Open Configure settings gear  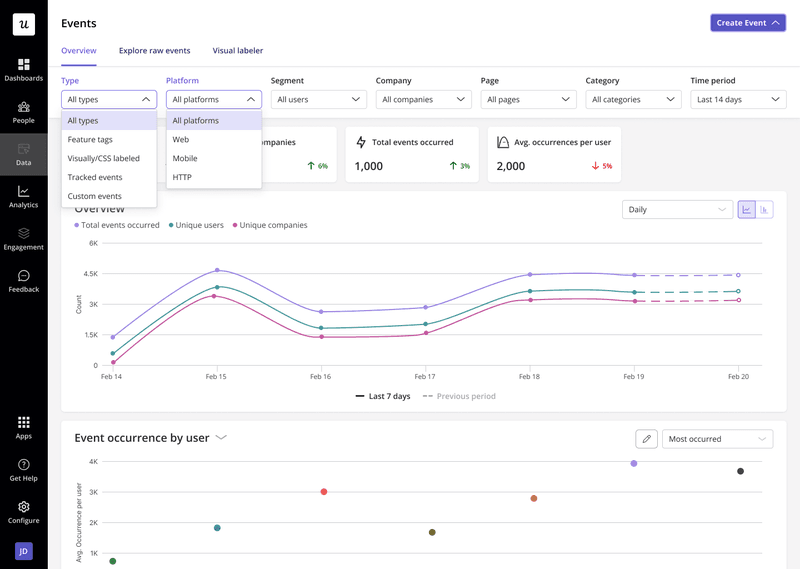[x=23, y=511]
